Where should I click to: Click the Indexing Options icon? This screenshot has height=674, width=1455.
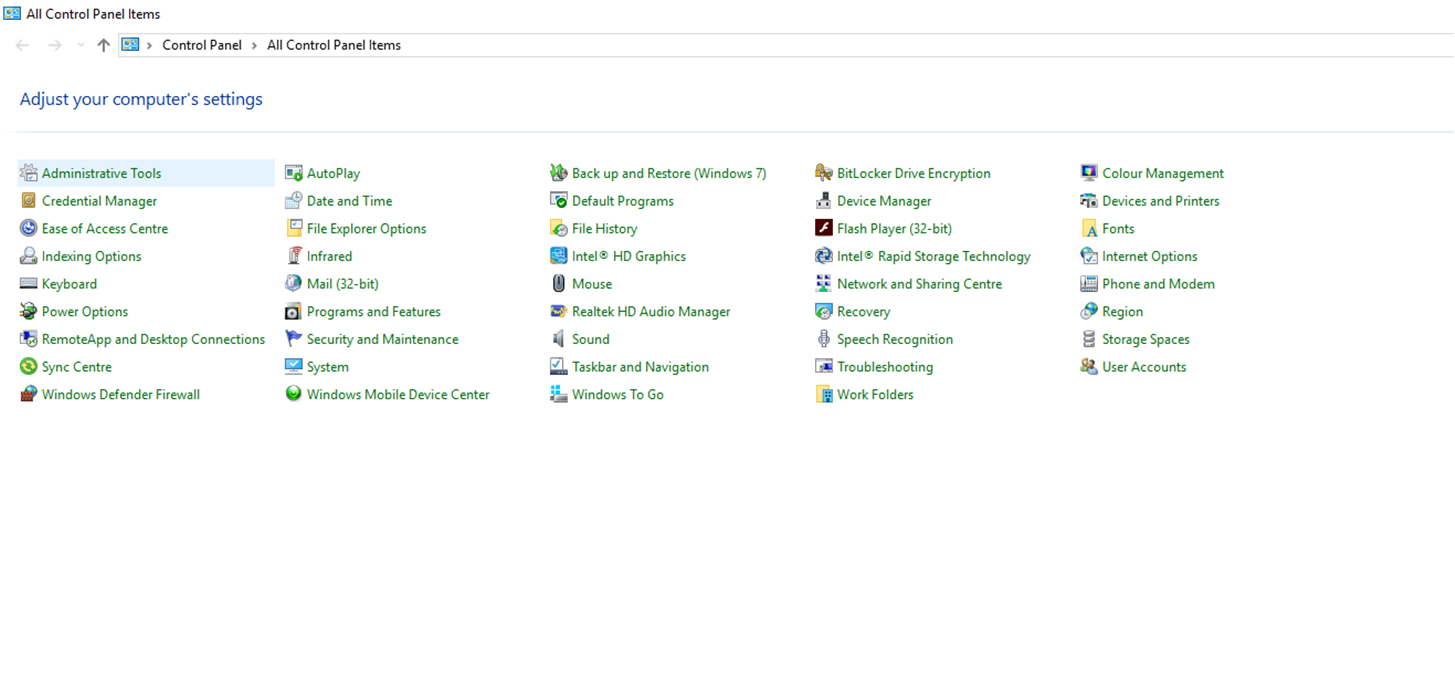click(29, 256)
